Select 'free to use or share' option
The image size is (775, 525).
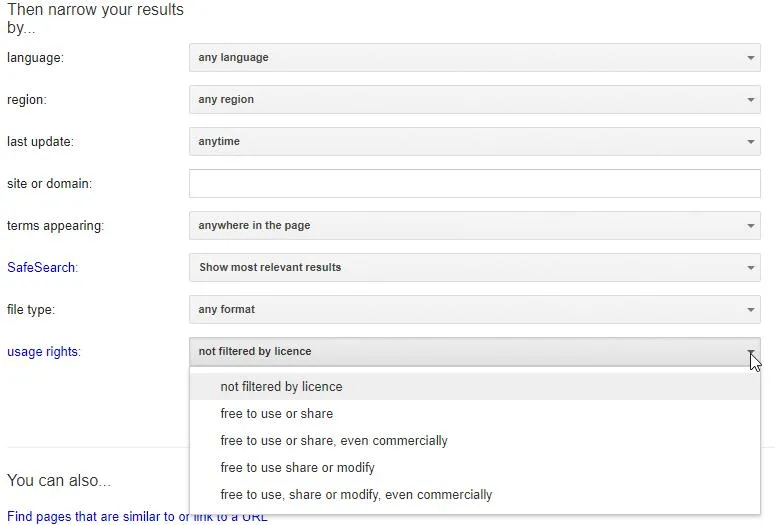pyautogui.click(x=474, y=414)
